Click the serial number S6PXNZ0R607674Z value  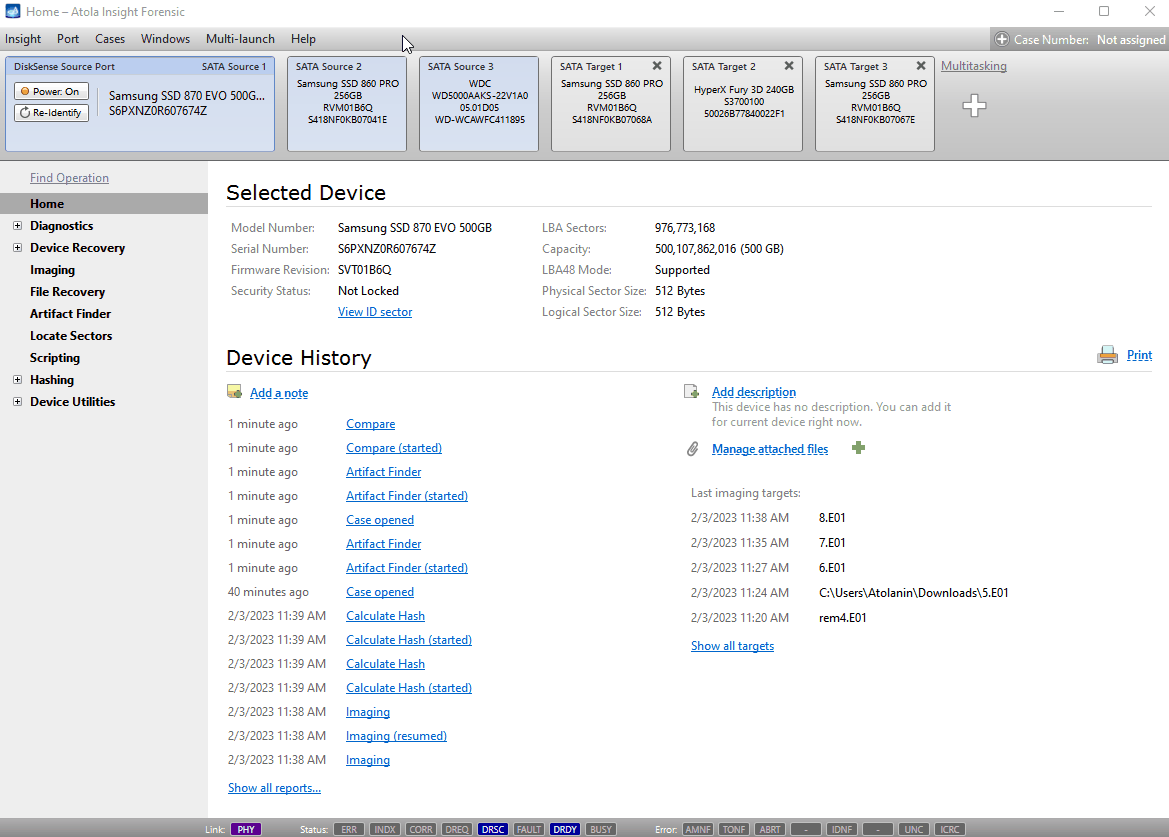387,249
